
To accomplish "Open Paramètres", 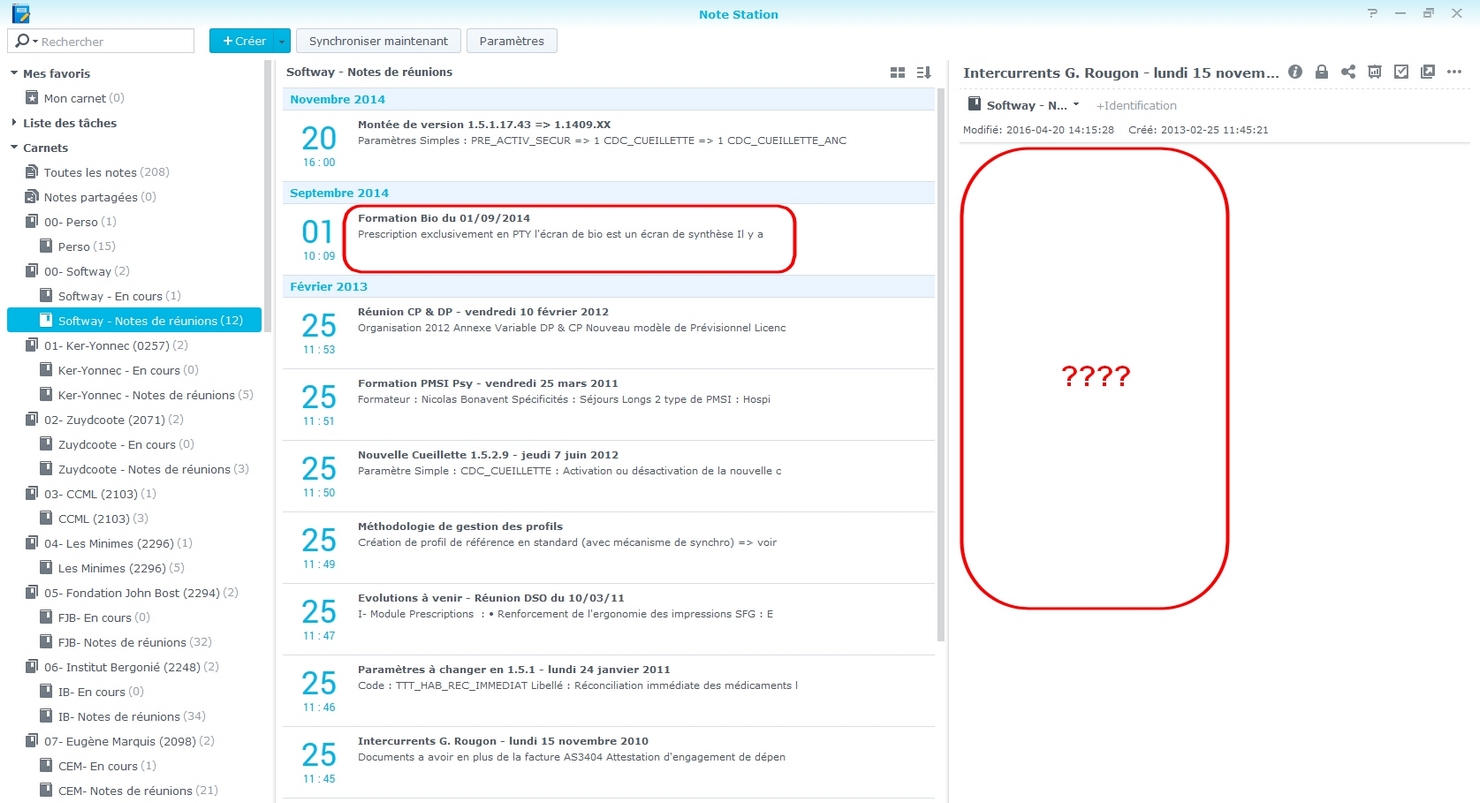I will click(x=512, y=41).
